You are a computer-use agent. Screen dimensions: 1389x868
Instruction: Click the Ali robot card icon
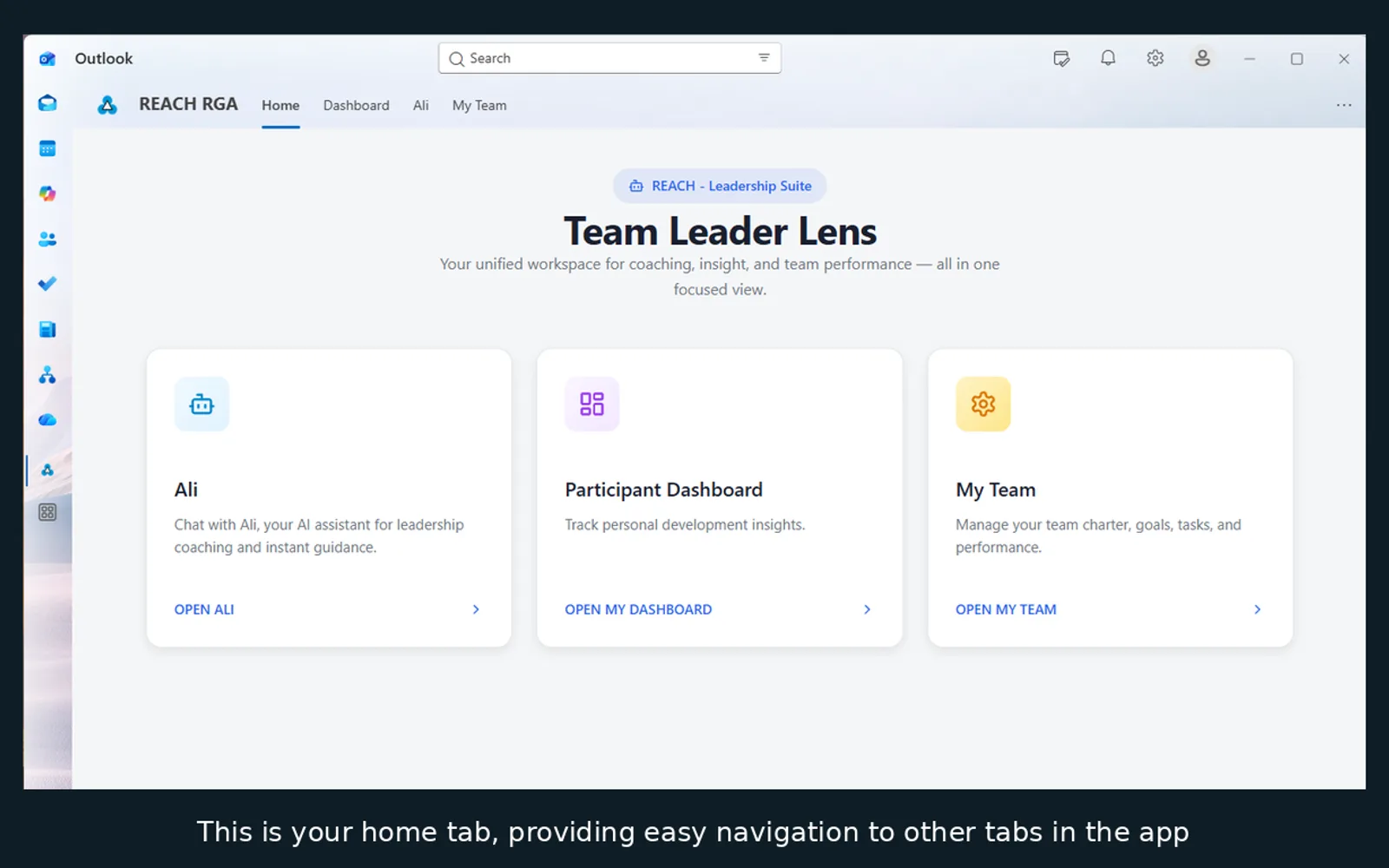(x=201, y=404)
